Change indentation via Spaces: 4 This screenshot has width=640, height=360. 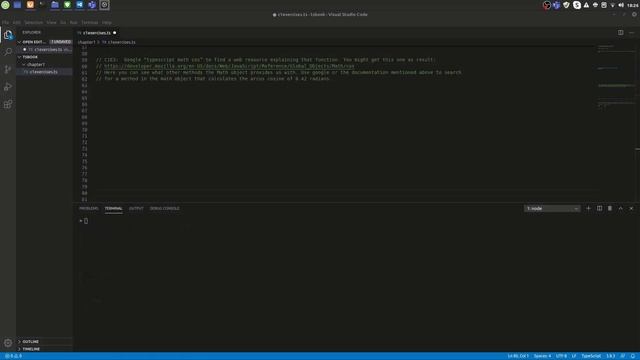pyautogui.click(x=542, y=356)
